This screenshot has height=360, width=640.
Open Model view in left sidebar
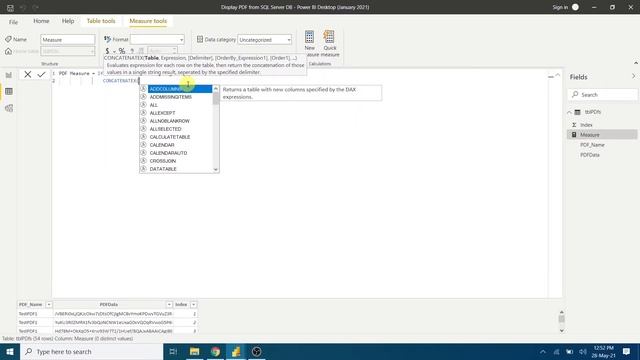(9, 108)
